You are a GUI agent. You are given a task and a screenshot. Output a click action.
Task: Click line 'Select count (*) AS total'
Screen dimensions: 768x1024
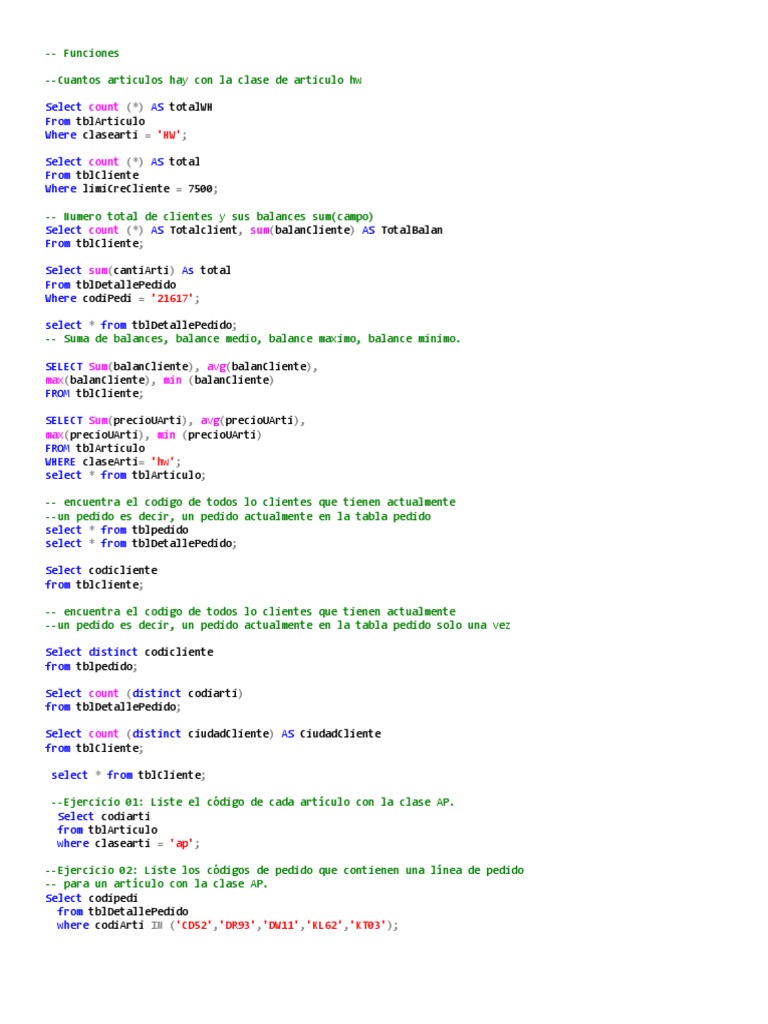[123, 161]
